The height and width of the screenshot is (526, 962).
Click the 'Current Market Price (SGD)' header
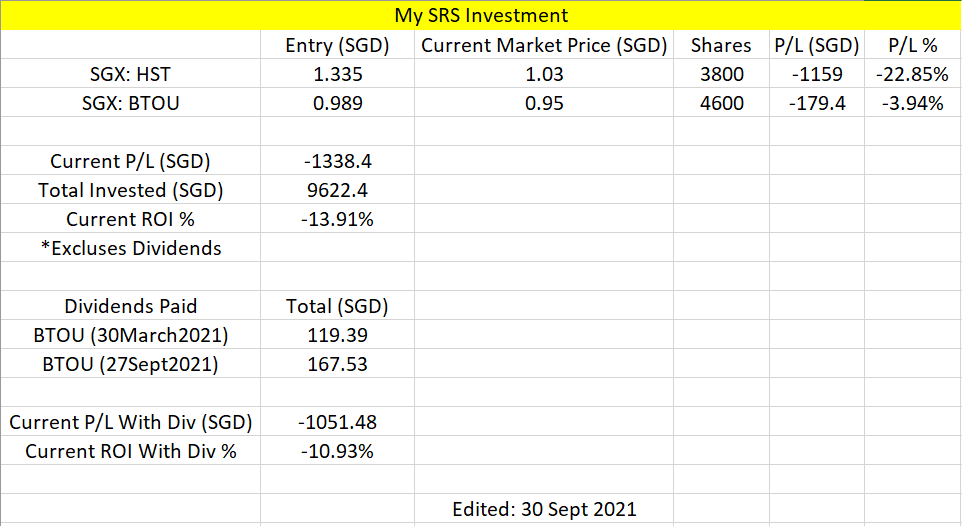click(x=544, y=45)
